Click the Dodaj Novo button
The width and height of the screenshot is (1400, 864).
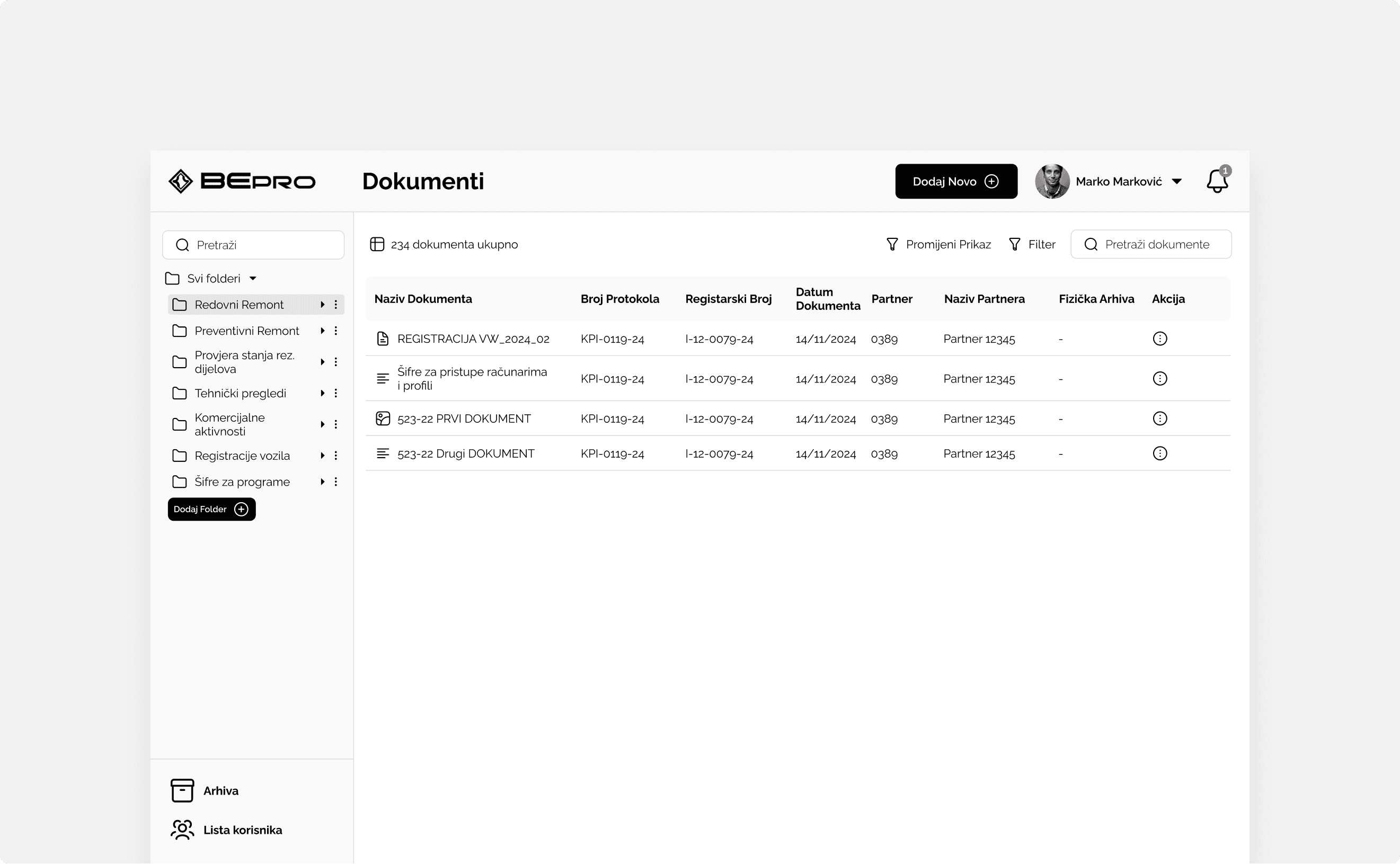pos(955,181)
